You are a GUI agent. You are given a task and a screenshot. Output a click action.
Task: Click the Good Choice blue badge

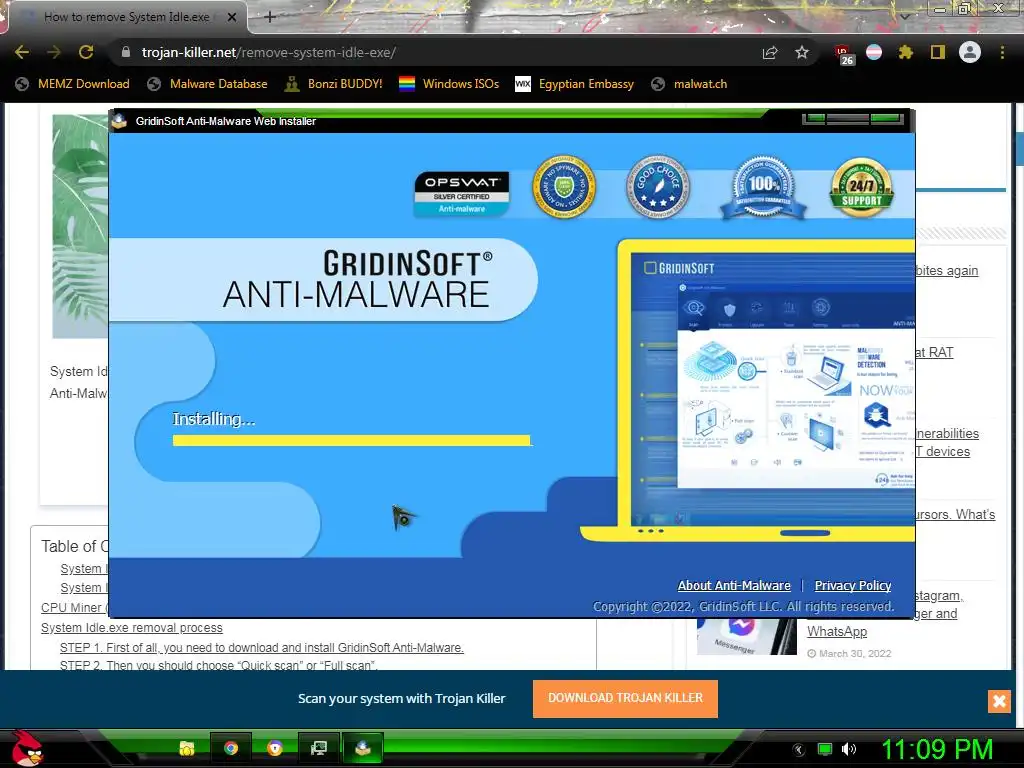pos(658,187)
